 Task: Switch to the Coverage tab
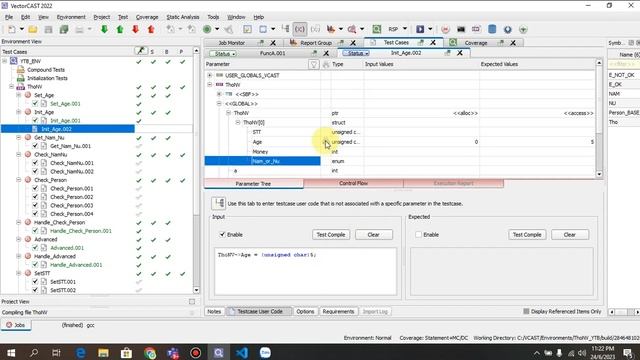coord(476,43)
